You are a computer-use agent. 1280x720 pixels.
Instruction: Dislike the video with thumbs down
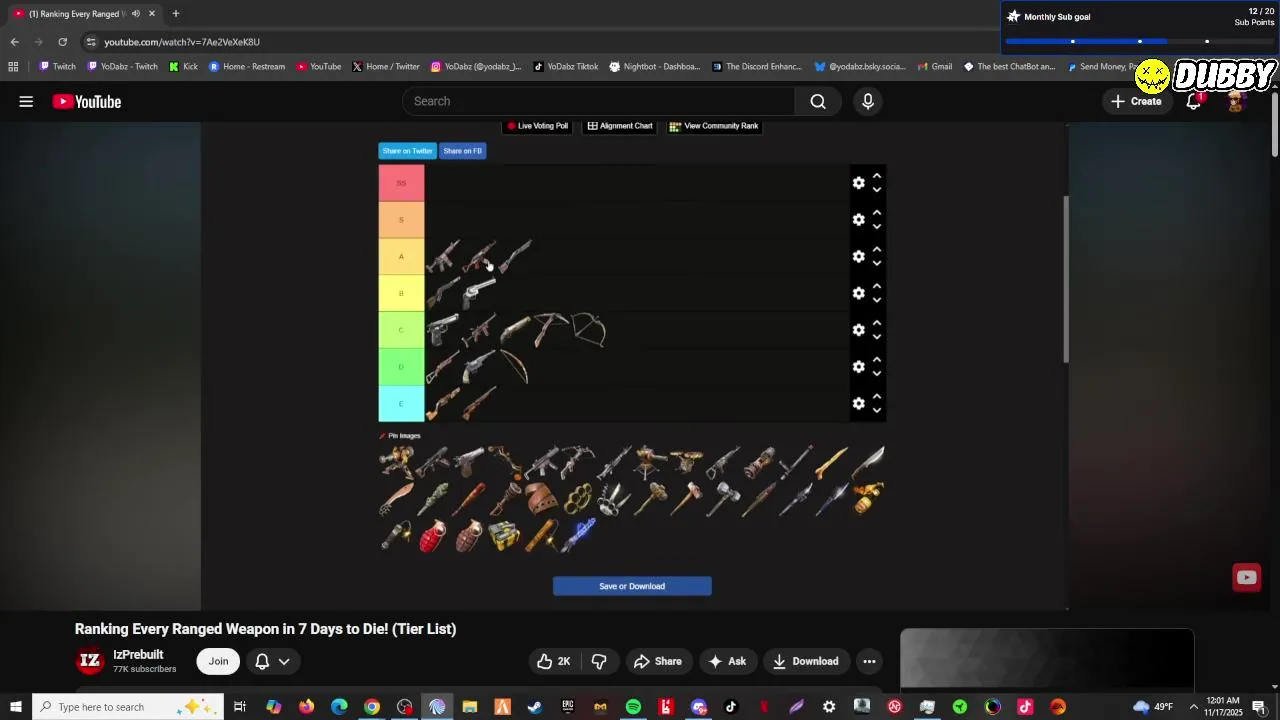(599, 661)
